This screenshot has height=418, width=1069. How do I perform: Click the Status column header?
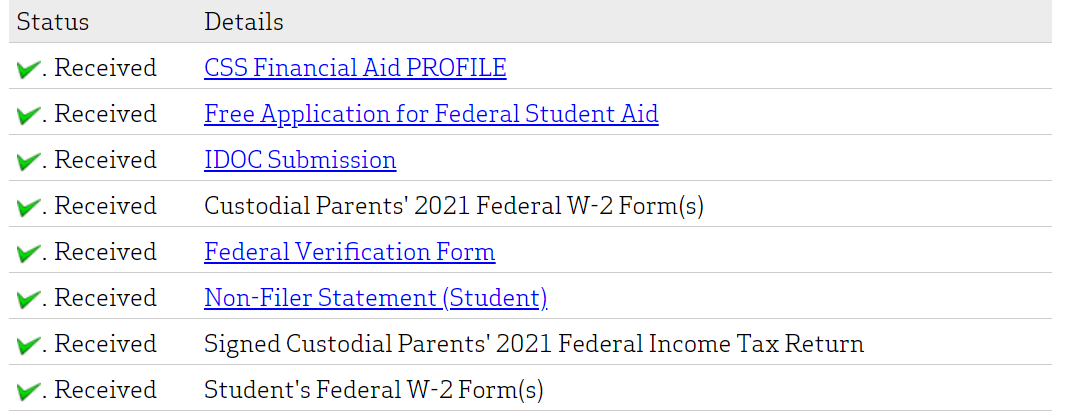tap(53, 22)
